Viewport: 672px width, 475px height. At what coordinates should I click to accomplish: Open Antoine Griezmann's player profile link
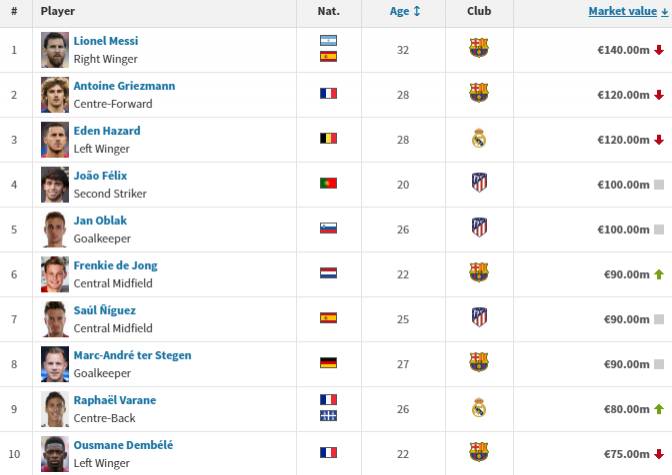[x=124, y=86]
